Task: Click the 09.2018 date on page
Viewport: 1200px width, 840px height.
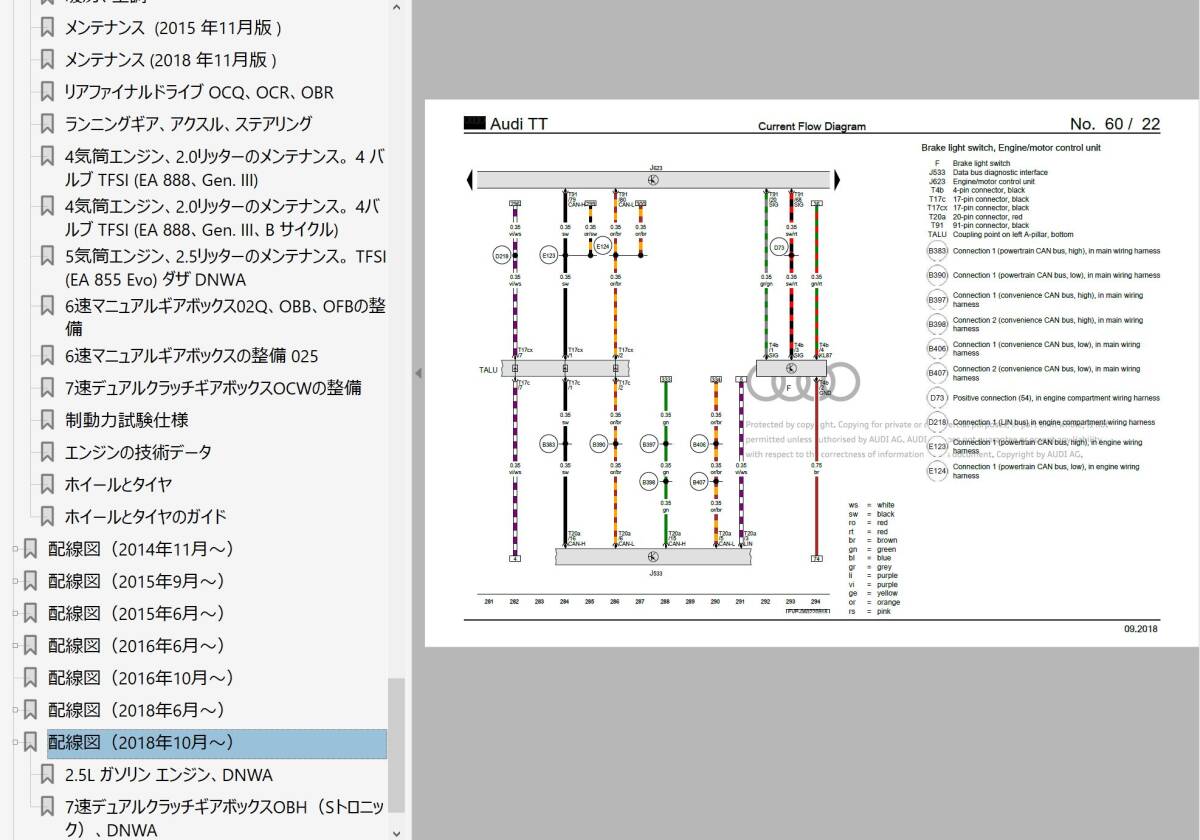Action: (x=1140, y=629)
